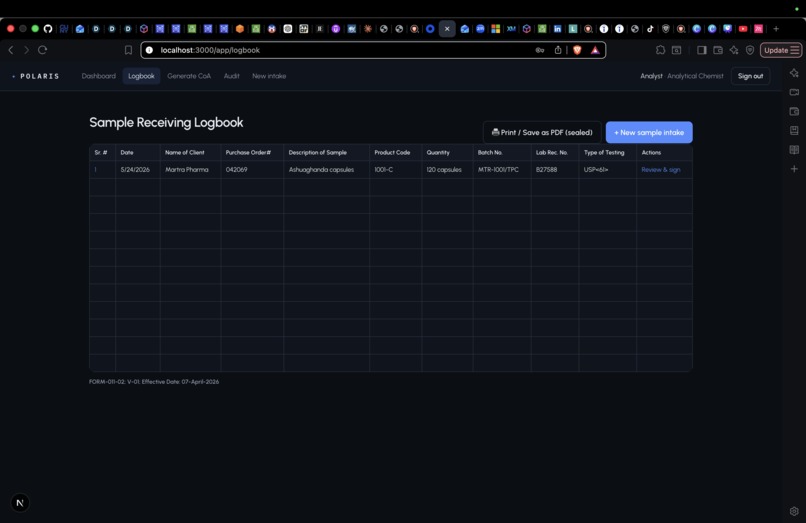Click the Name of Client header

tap(185, 153)
